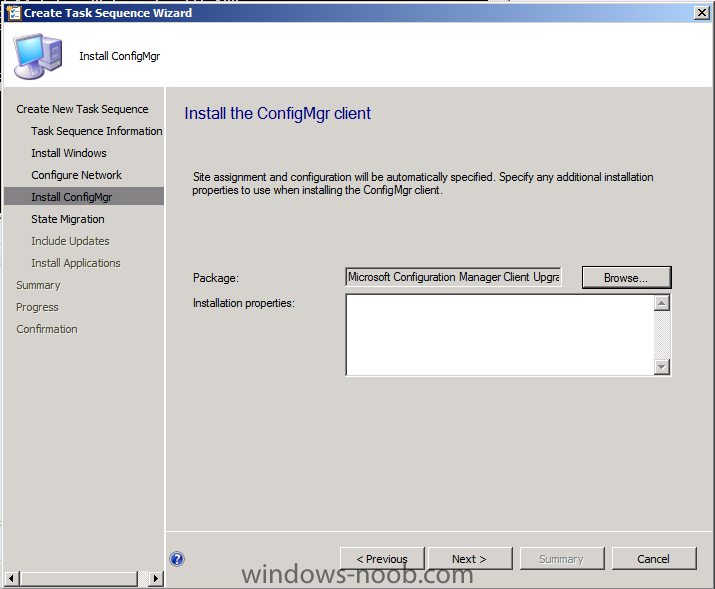Click the Browse... button for Package
The width and height of the screenshot is (715, 589).
[x=627, y=278]
